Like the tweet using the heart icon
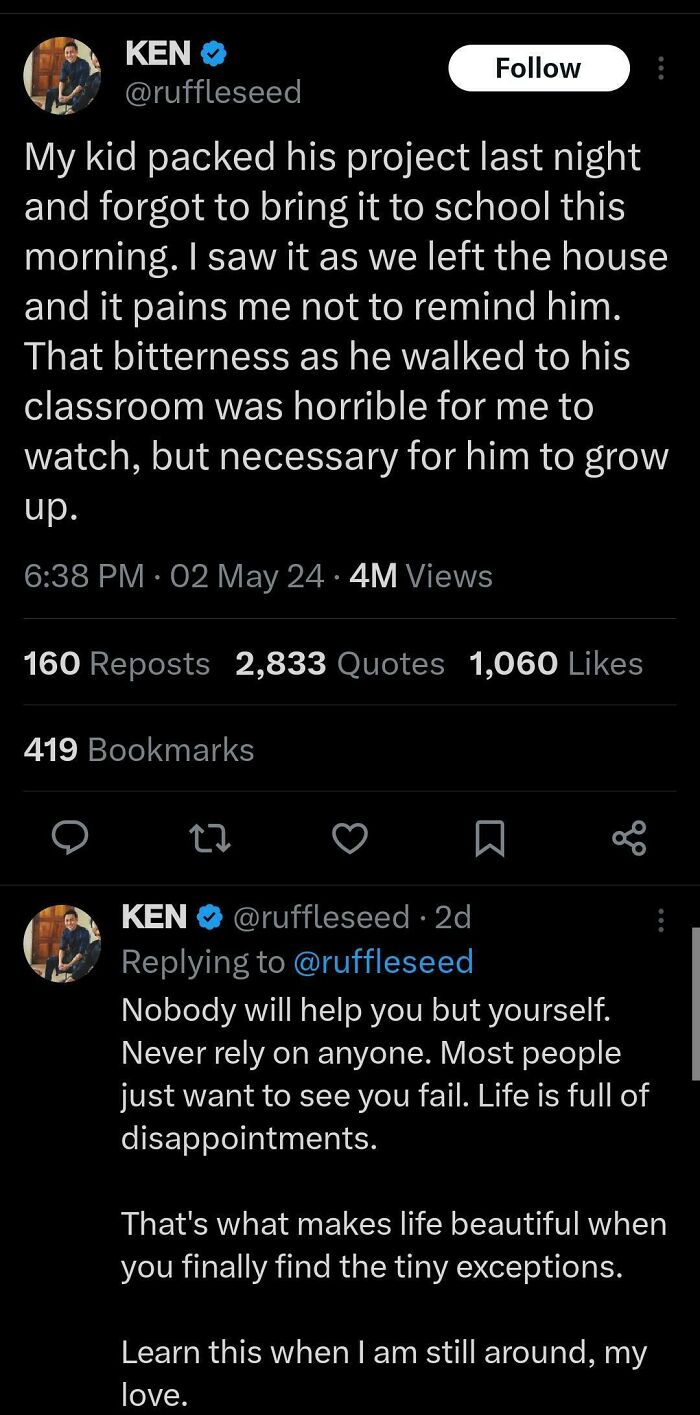The image size is (700, 1415). (x=349, y=838)
